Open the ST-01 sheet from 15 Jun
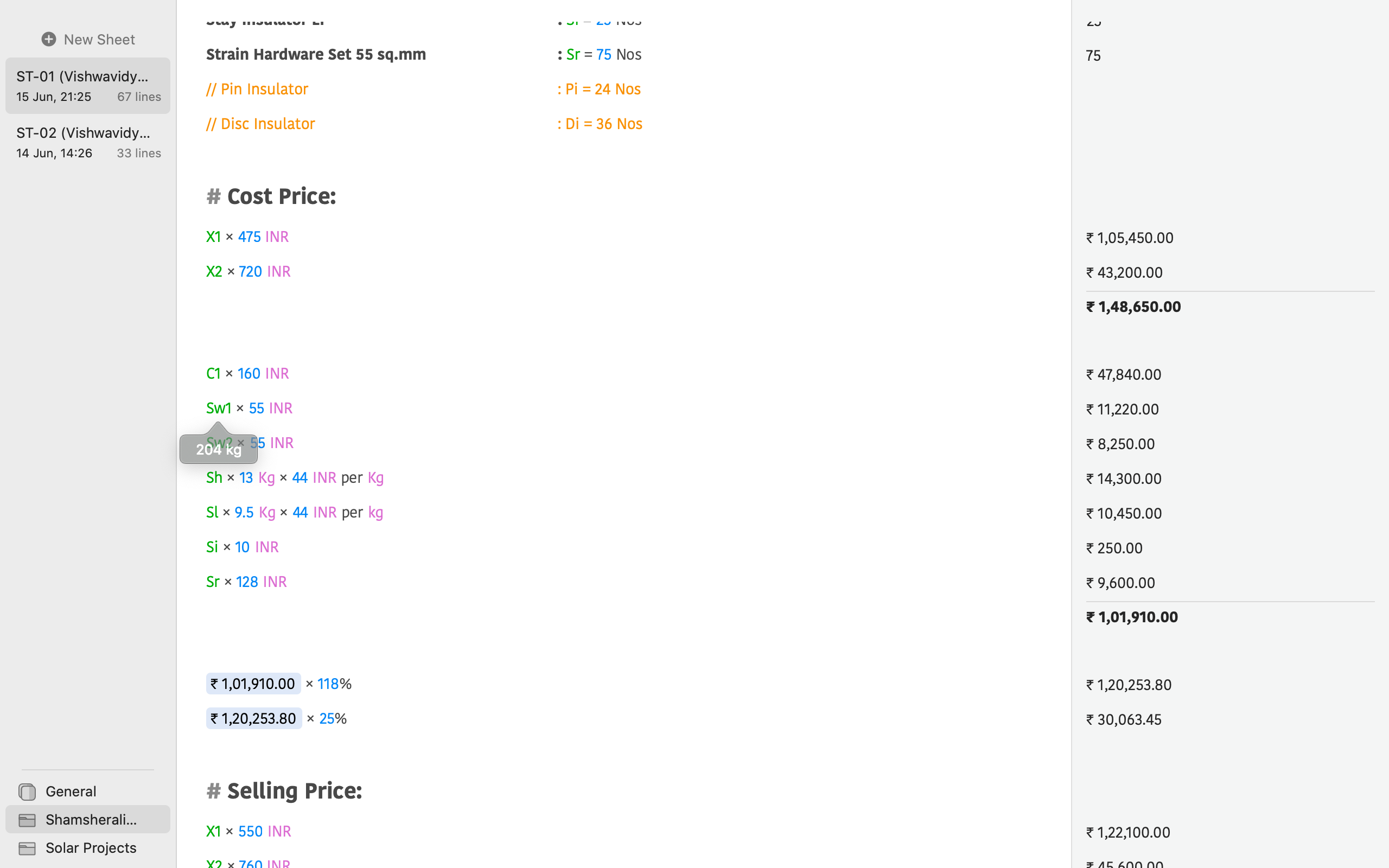Screen dimensions: 1389x868 [x=88, y=86]
